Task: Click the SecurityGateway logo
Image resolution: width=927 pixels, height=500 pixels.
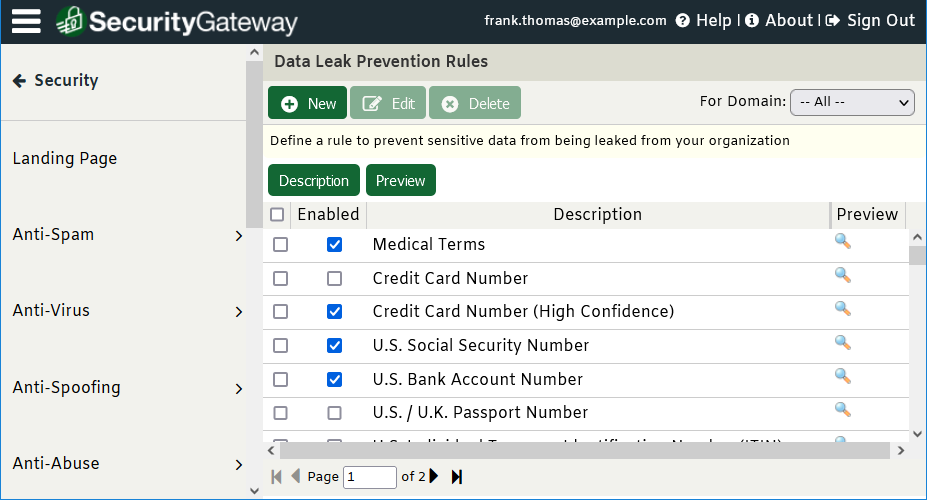Action: [177, 22]
